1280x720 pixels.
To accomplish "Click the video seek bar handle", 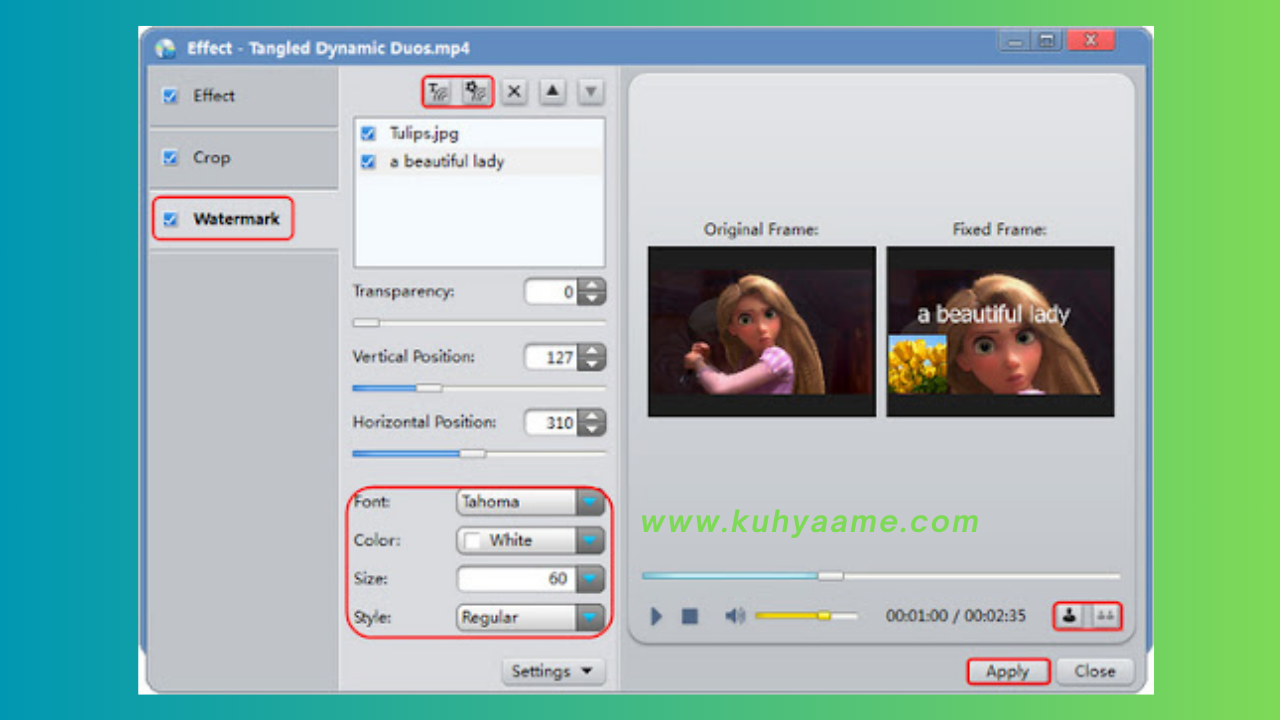I will (x=830, y=576).
